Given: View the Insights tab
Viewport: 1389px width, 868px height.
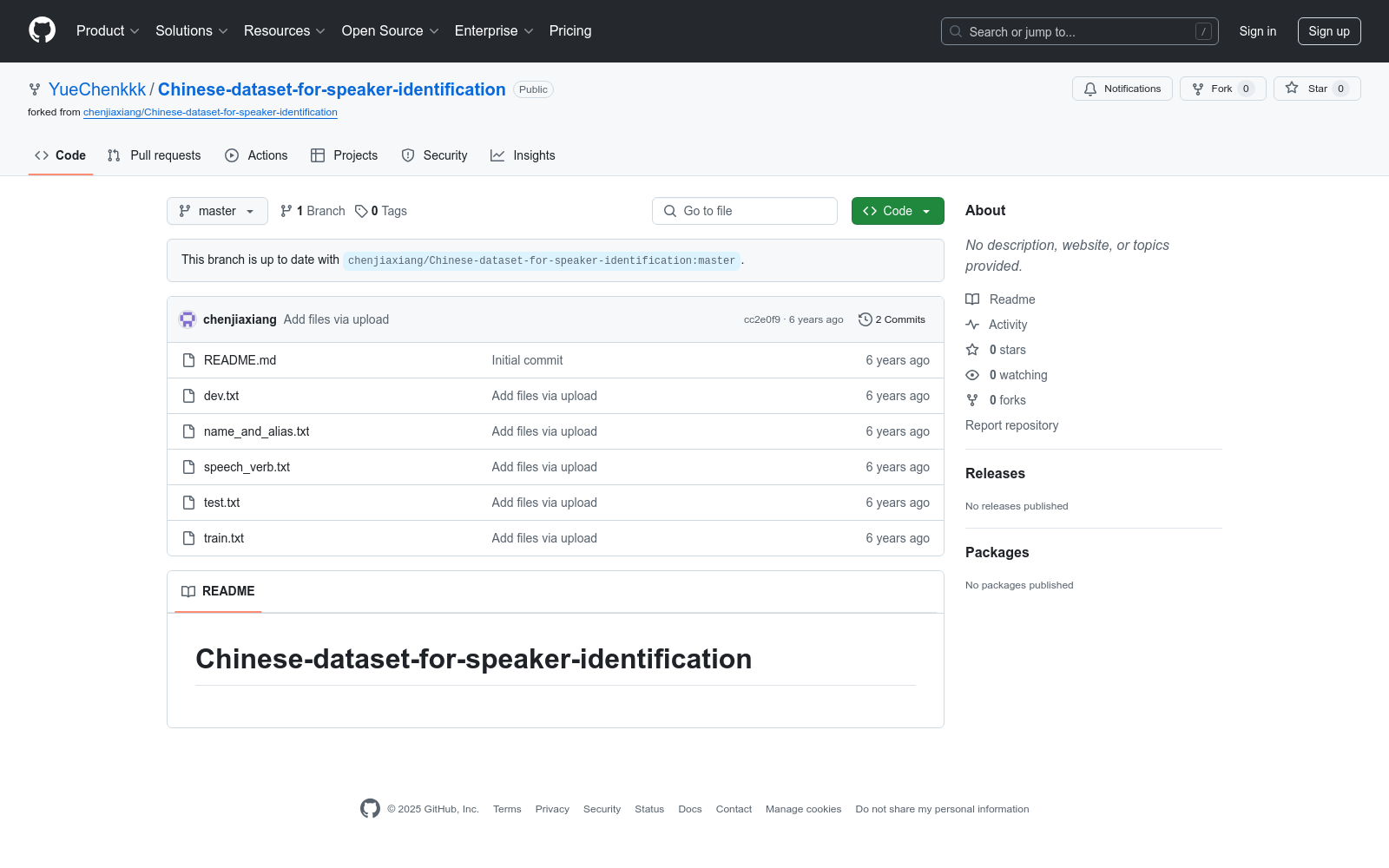Looking at the screenshot, I should click(523, 155).
